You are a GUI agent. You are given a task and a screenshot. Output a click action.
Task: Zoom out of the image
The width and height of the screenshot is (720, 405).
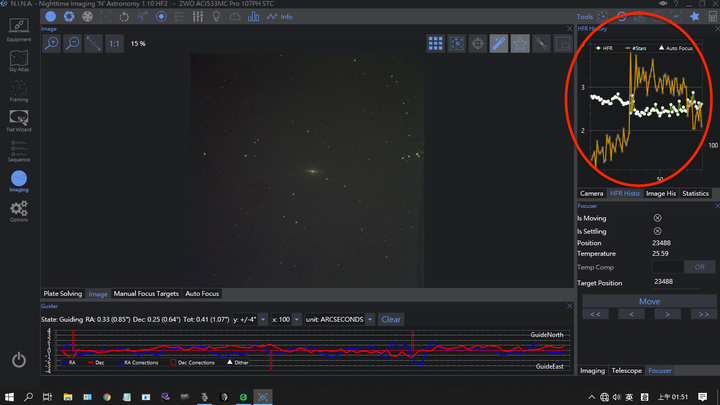point(73,44)
